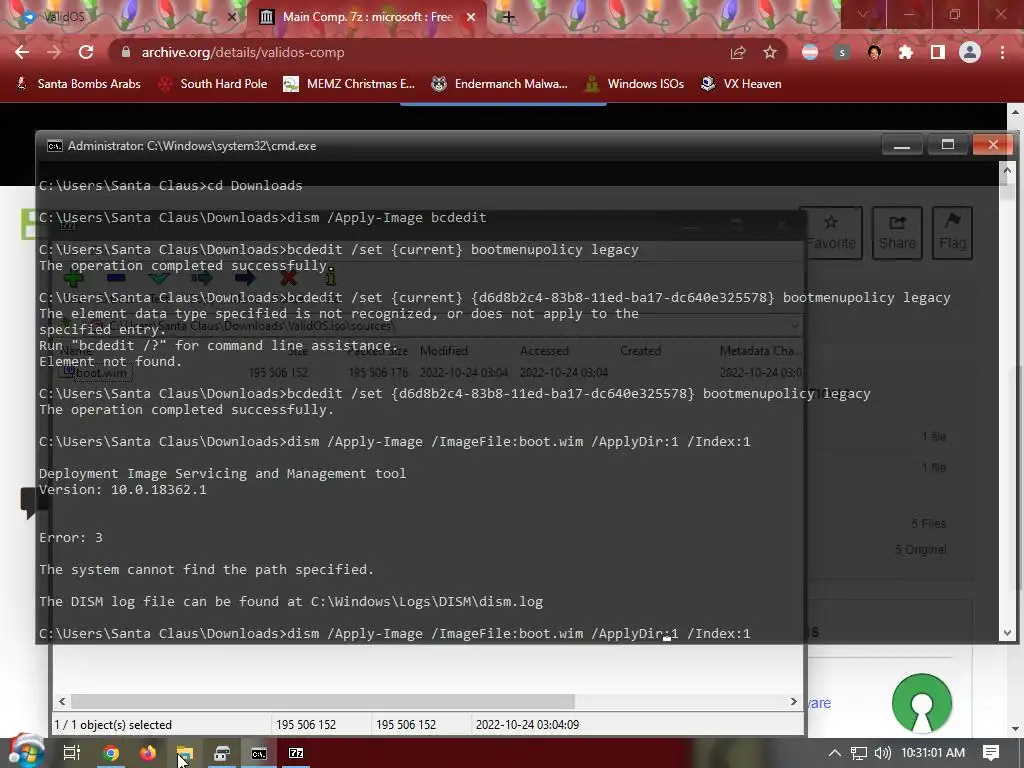This screenshot has height=768, width=1024.
Task: Click the Favorite button on archive.org
Action: pyautogui.click(x=831, y=232)
